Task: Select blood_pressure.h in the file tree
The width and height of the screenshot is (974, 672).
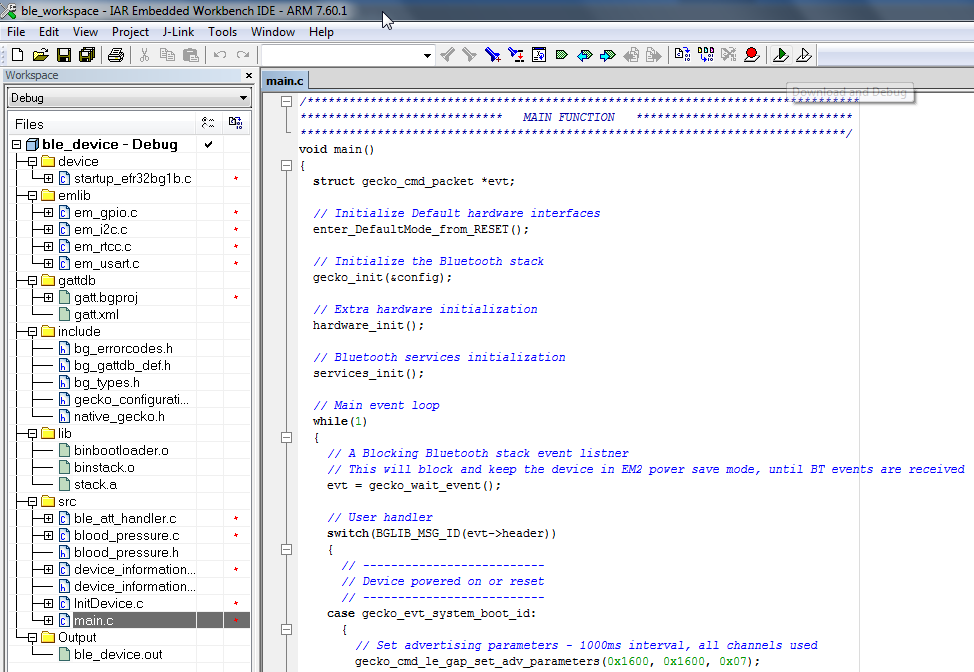Action: [x=126, y=552]
